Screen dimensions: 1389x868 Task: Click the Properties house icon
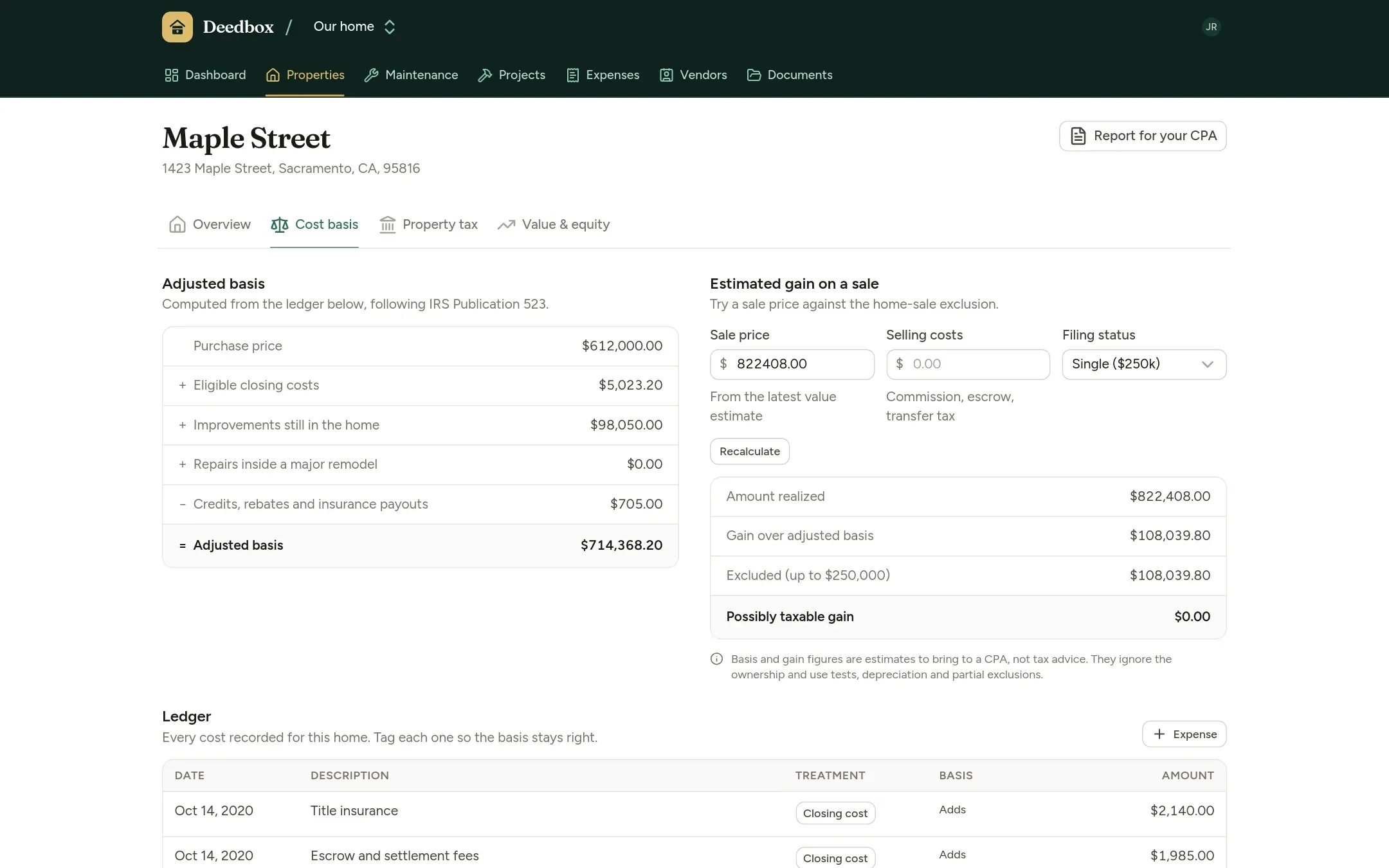[x=273, y=75]
